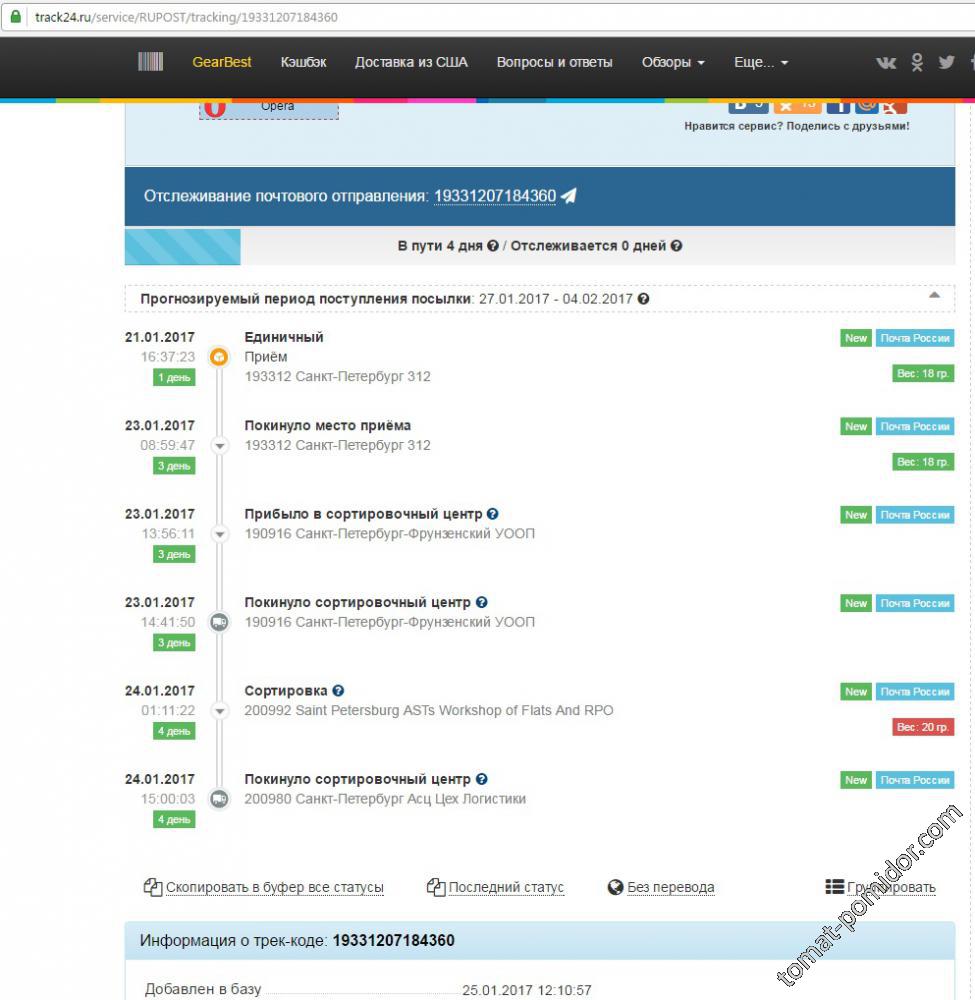
Task: Click 'Вес: 18 гр.' badge on 'Единичный' row
Action: click(x=923, y=373)
